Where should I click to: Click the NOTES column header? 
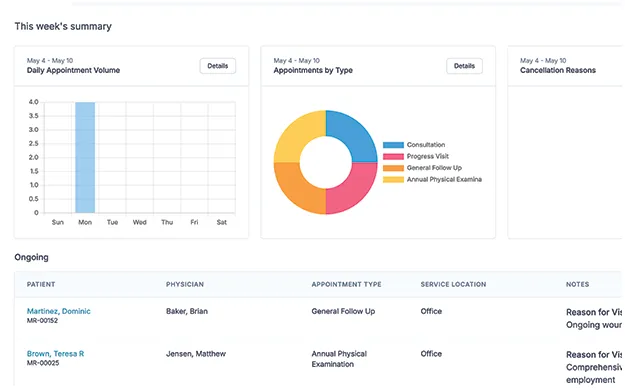pos(578,284)
